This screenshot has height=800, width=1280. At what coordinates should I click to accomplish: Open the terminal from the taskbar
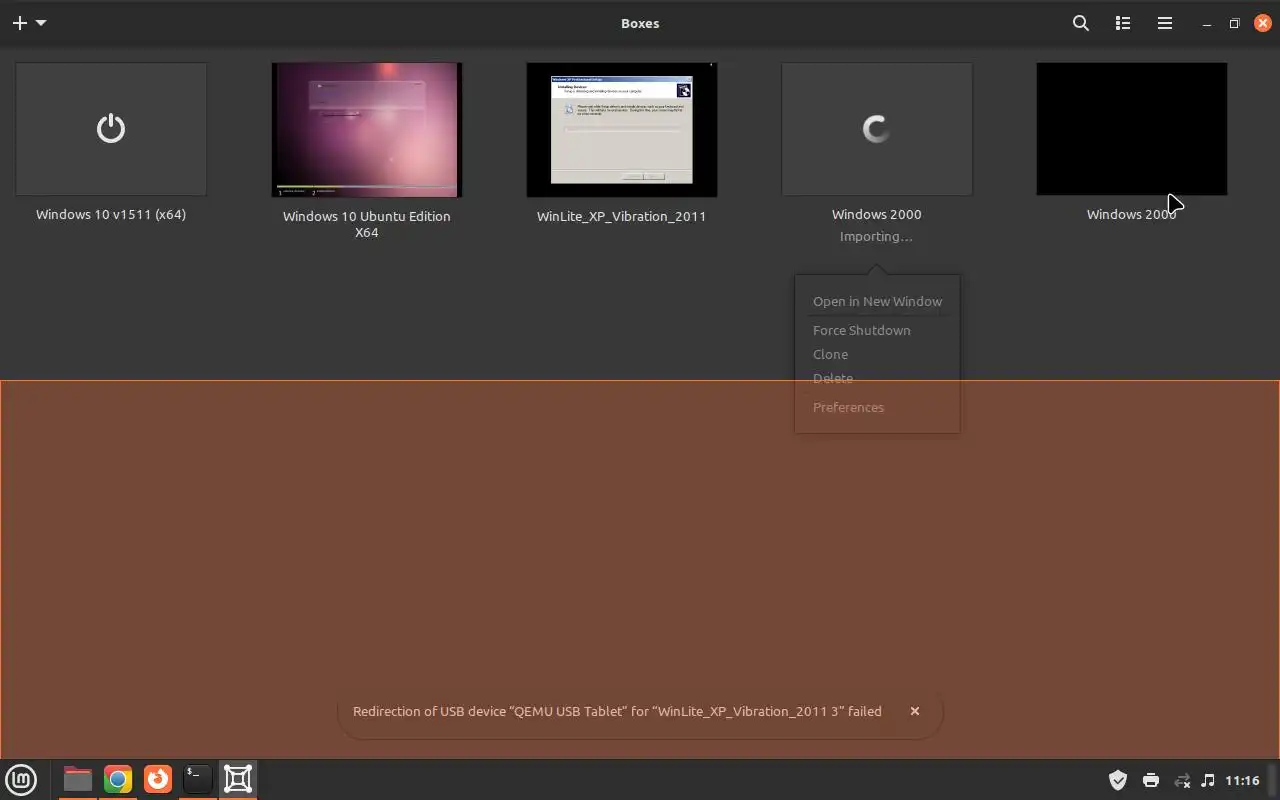[198, 779]
